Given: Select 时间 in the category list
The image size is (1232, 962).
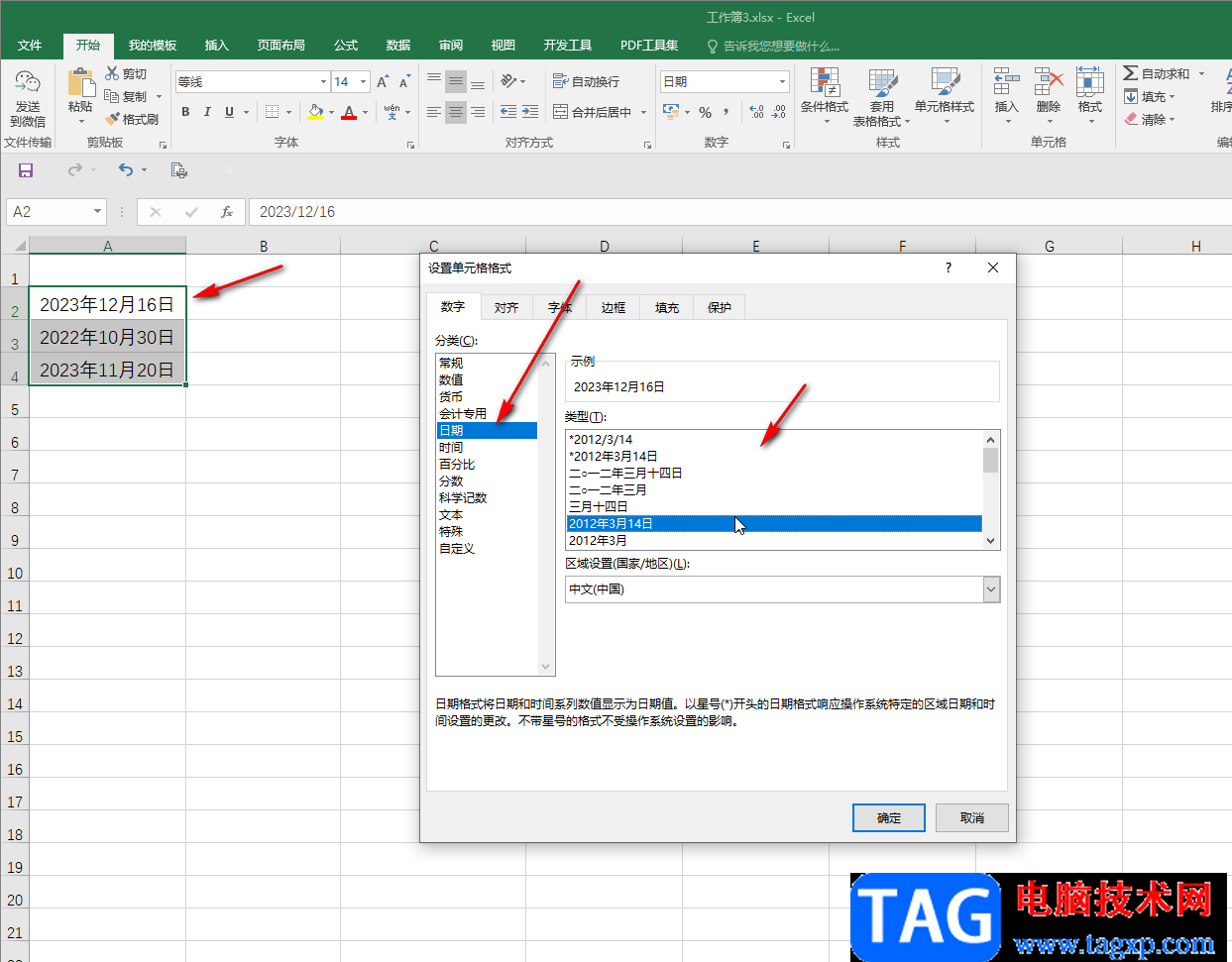Looking at the screenshot, I should click(x=487, y=448).
